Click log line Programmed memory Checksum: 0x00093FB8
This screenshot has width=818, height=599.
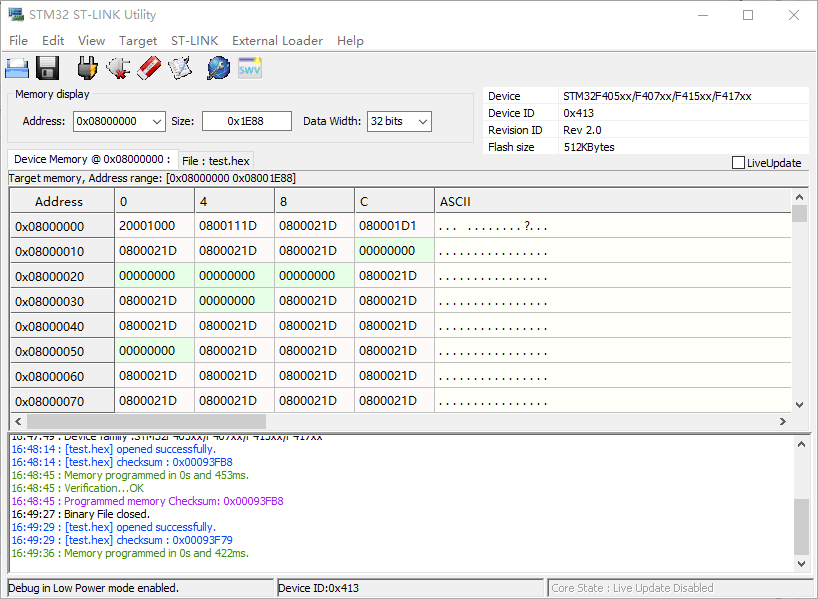point(148,501)
